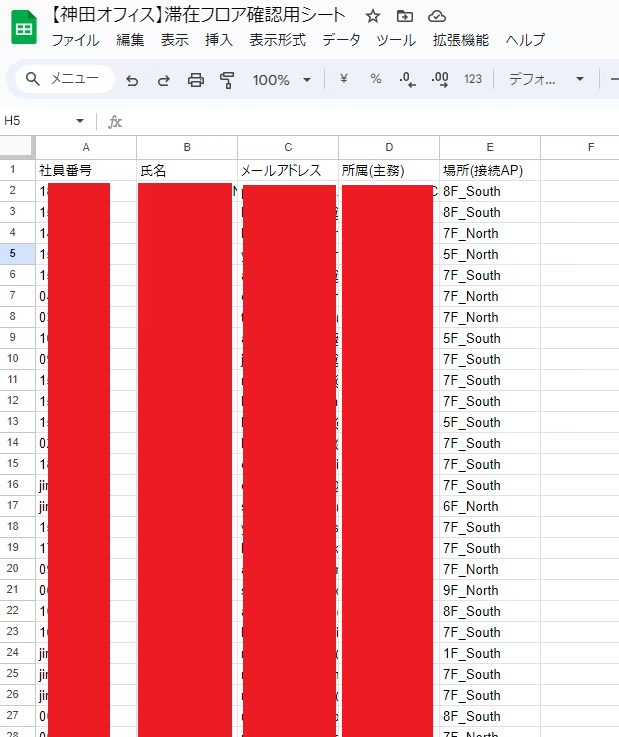Open the ヘルプ menu
The width and height of the screenshot is (619, 737).
pyautogui.click(x=525, y=40)
